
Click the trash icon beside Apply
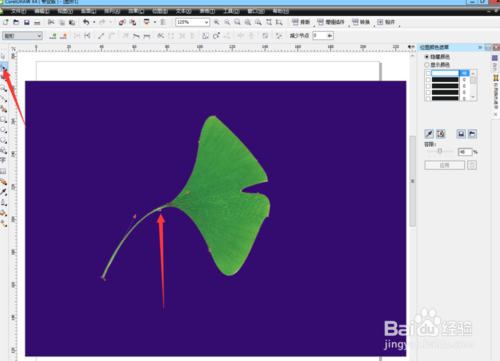coord(472,165)
